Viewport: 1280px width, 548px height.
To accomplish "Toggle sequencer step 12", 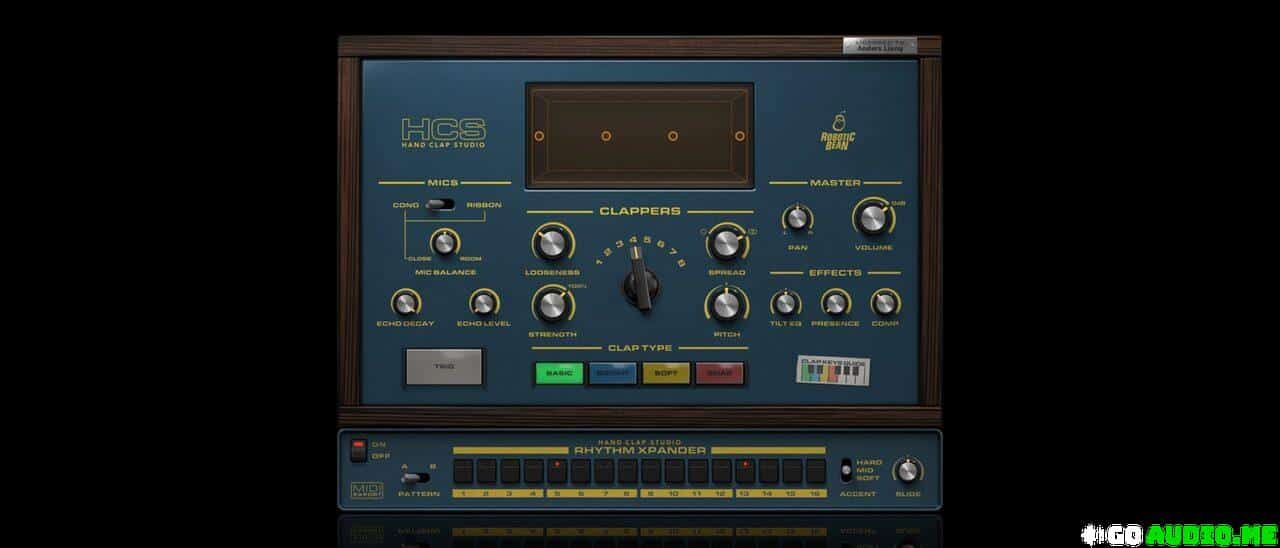I will [x=722, y=470].
